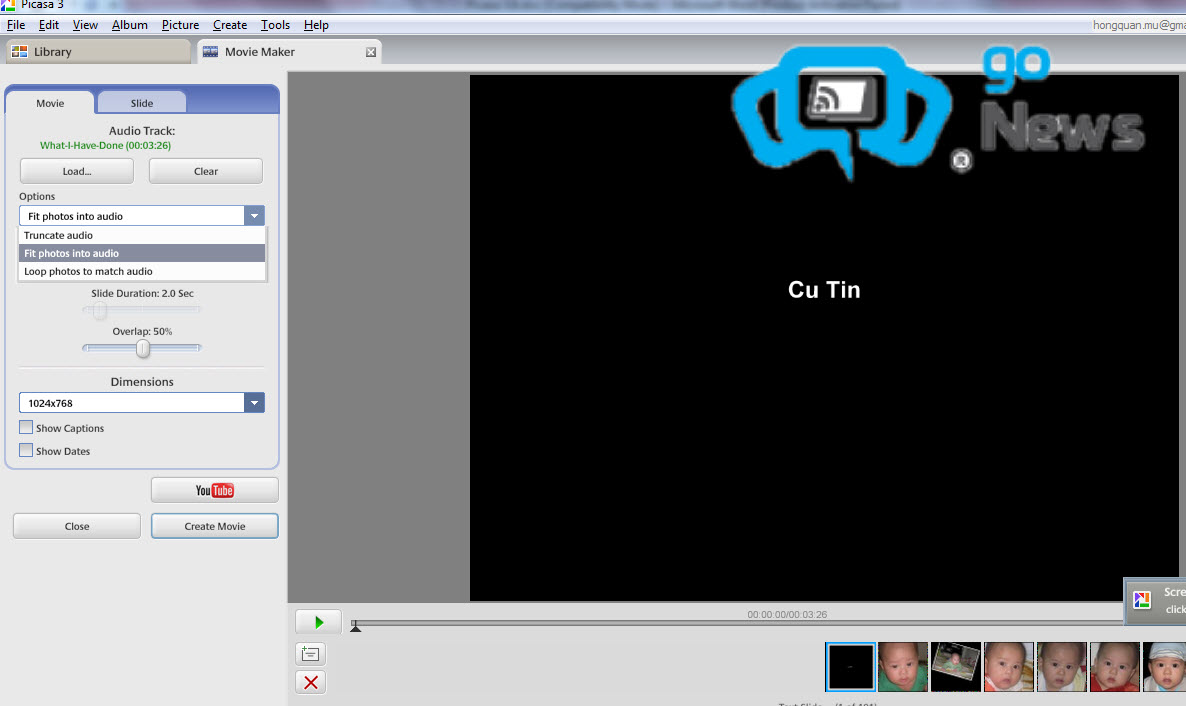
Task: Click the account email hongquan.mu
Action: [1138, 25]
